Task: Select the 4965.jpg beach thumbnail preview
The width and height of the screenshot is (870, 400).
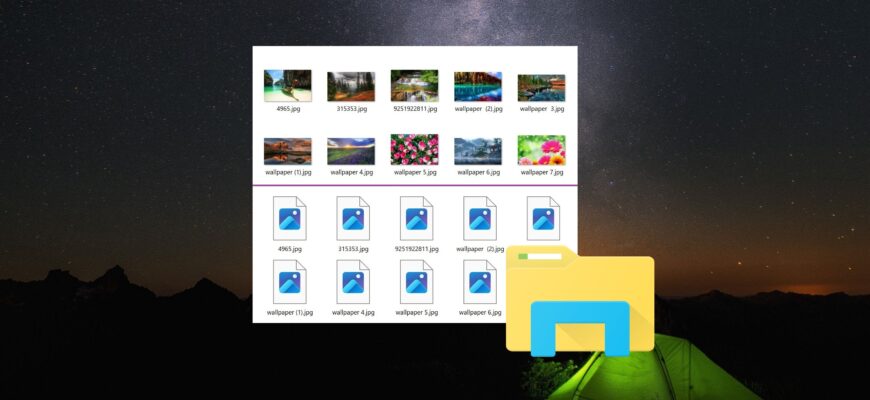Action: pyautogui.click(x=287, y=86)
